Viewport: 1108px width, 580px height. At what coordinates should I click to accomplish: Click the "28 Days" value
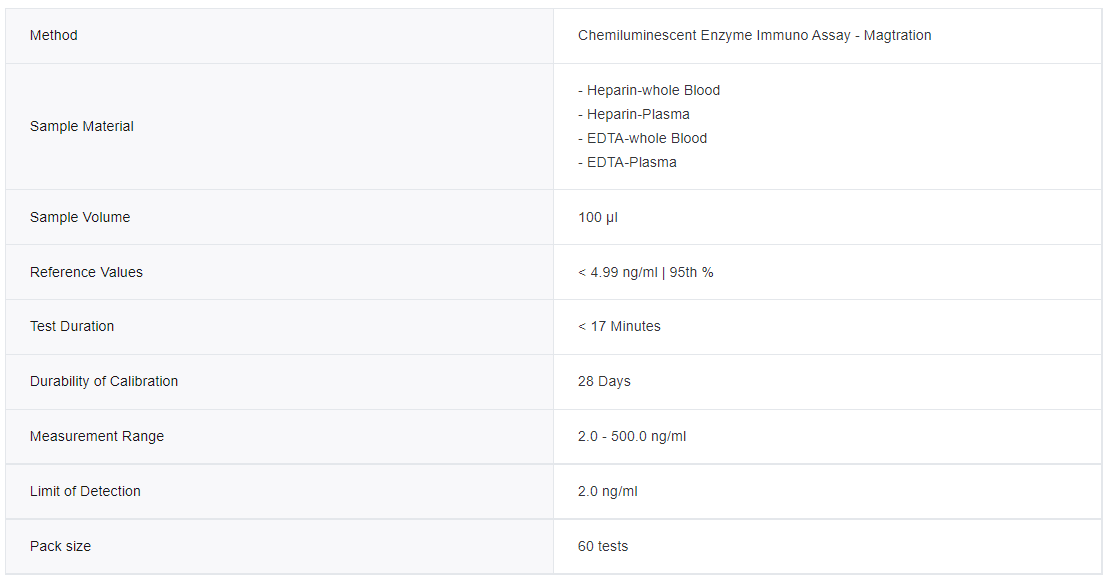point(604,382)
